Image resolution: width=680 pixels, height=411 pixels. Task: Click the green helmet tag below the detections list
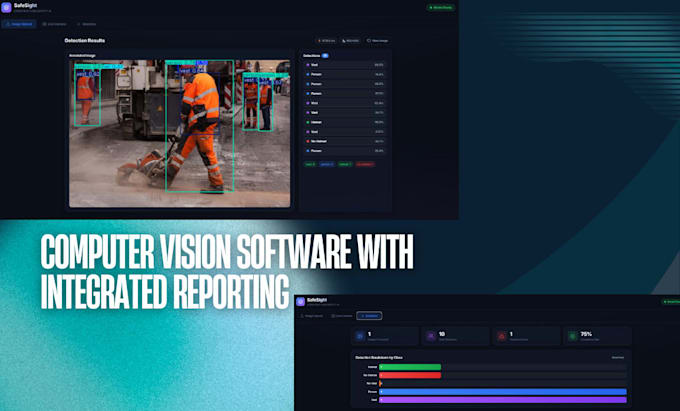(345, 164)
